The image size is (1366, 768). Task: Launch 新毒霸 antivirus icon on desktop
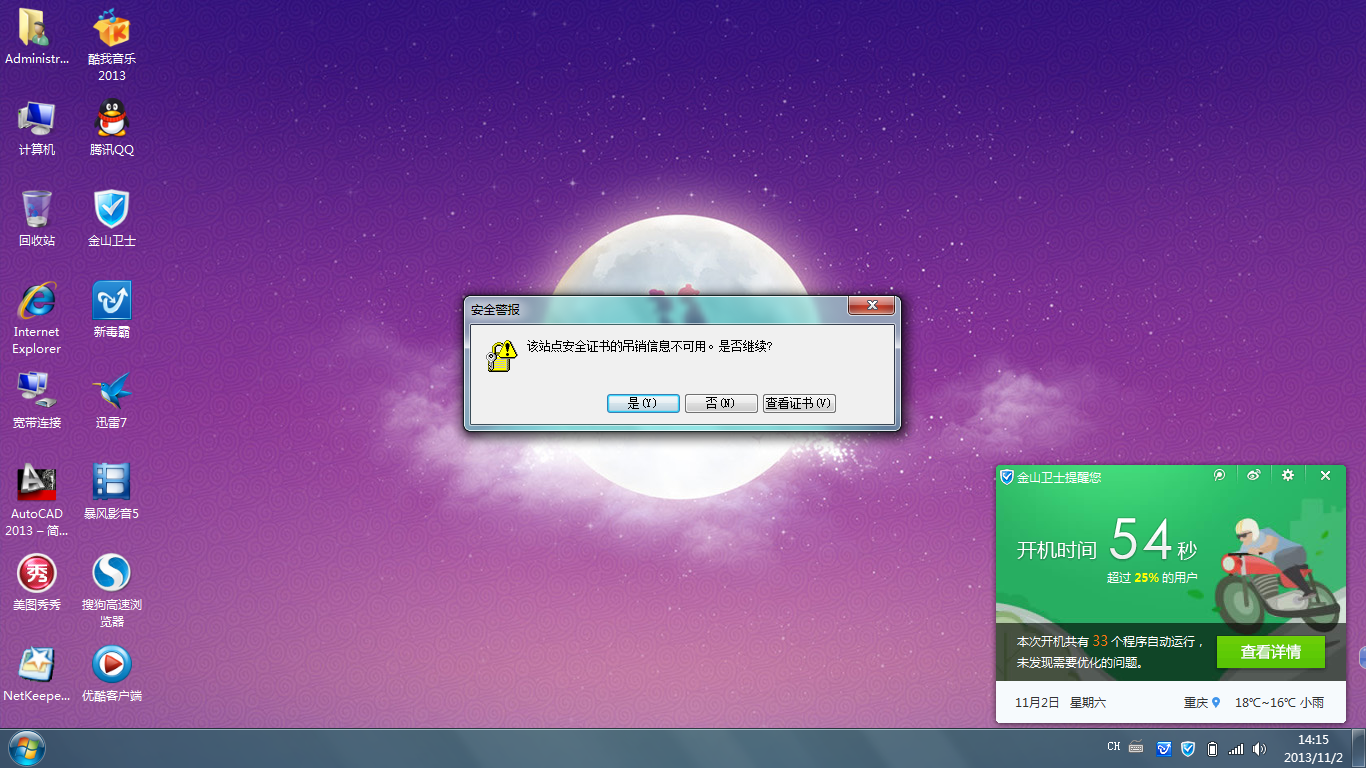click(112, 300)
